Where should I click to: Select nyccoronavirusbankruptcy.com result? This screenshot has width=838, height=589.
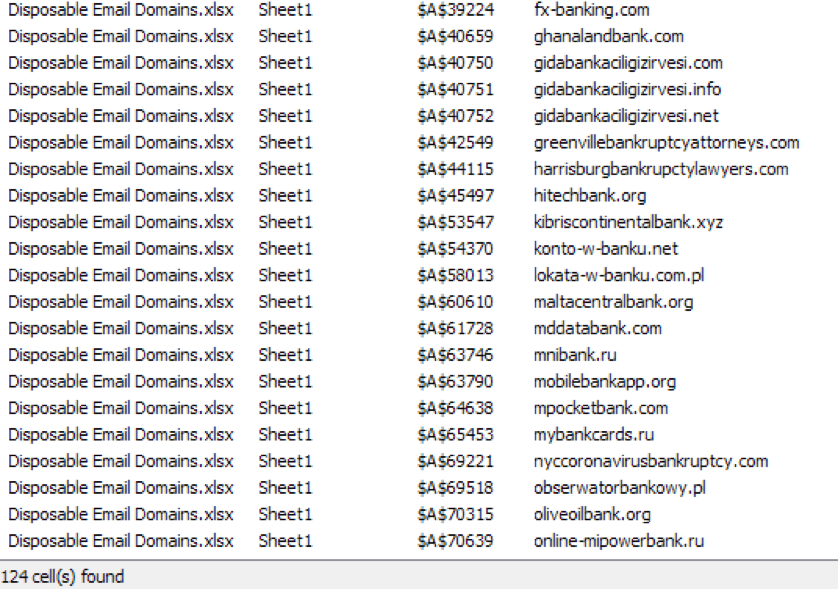point(419,461)
